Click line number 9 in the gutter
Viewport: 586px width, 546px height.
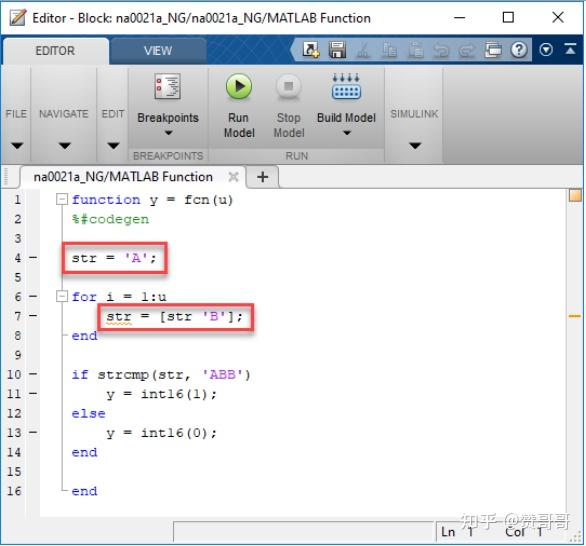[x=18, y=355]
